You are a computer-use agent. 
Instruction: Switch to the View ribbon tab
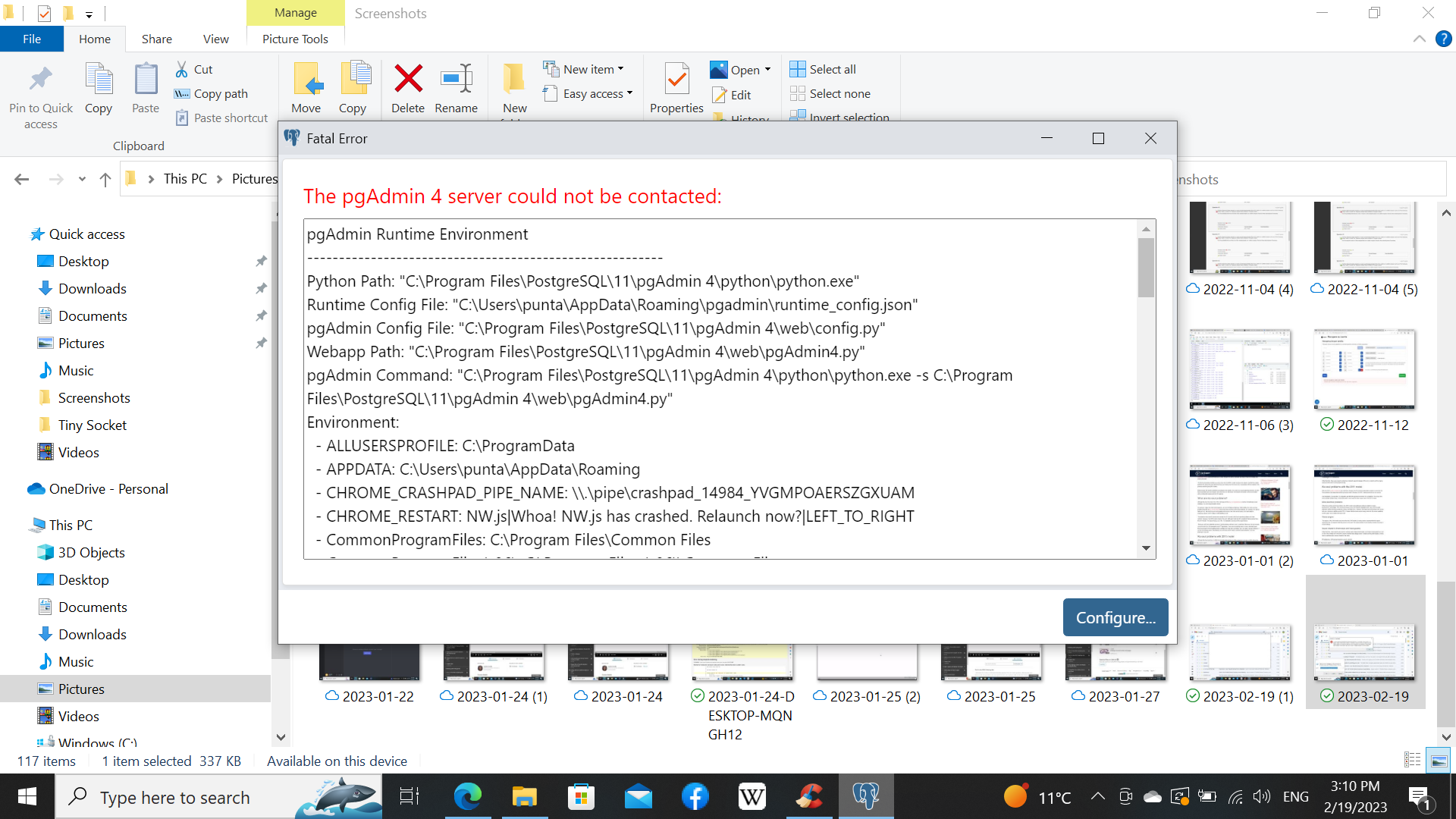pyautogui.click(x=215, y=39)
